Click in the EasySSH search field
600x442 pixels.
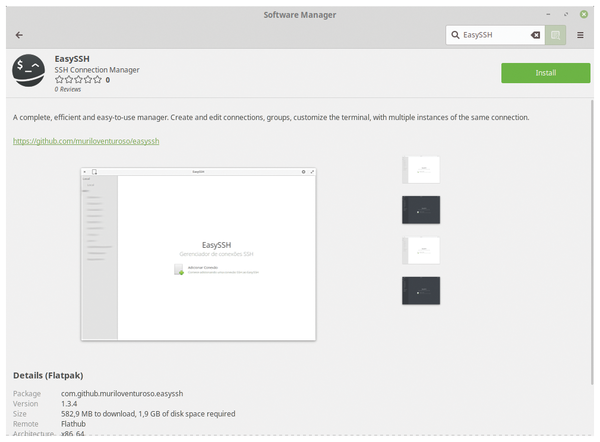coord(495,35)
